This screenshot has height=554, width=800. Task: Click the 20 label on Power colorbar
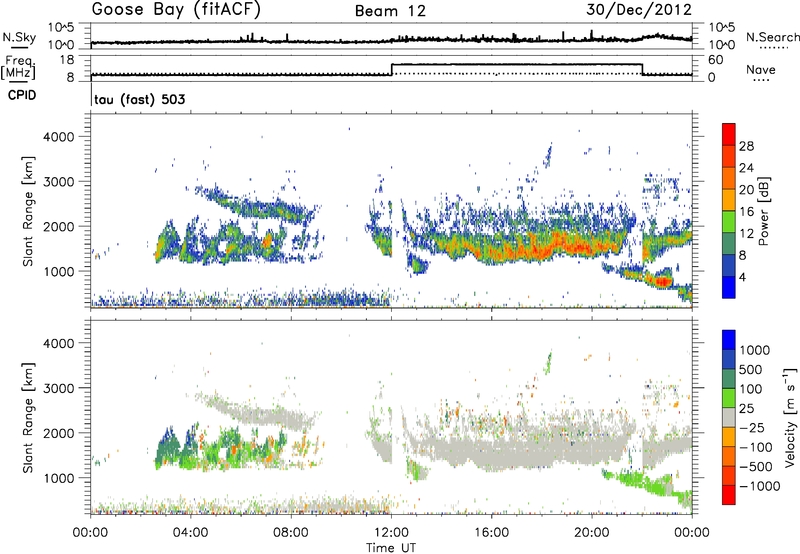tap(746, 190)
